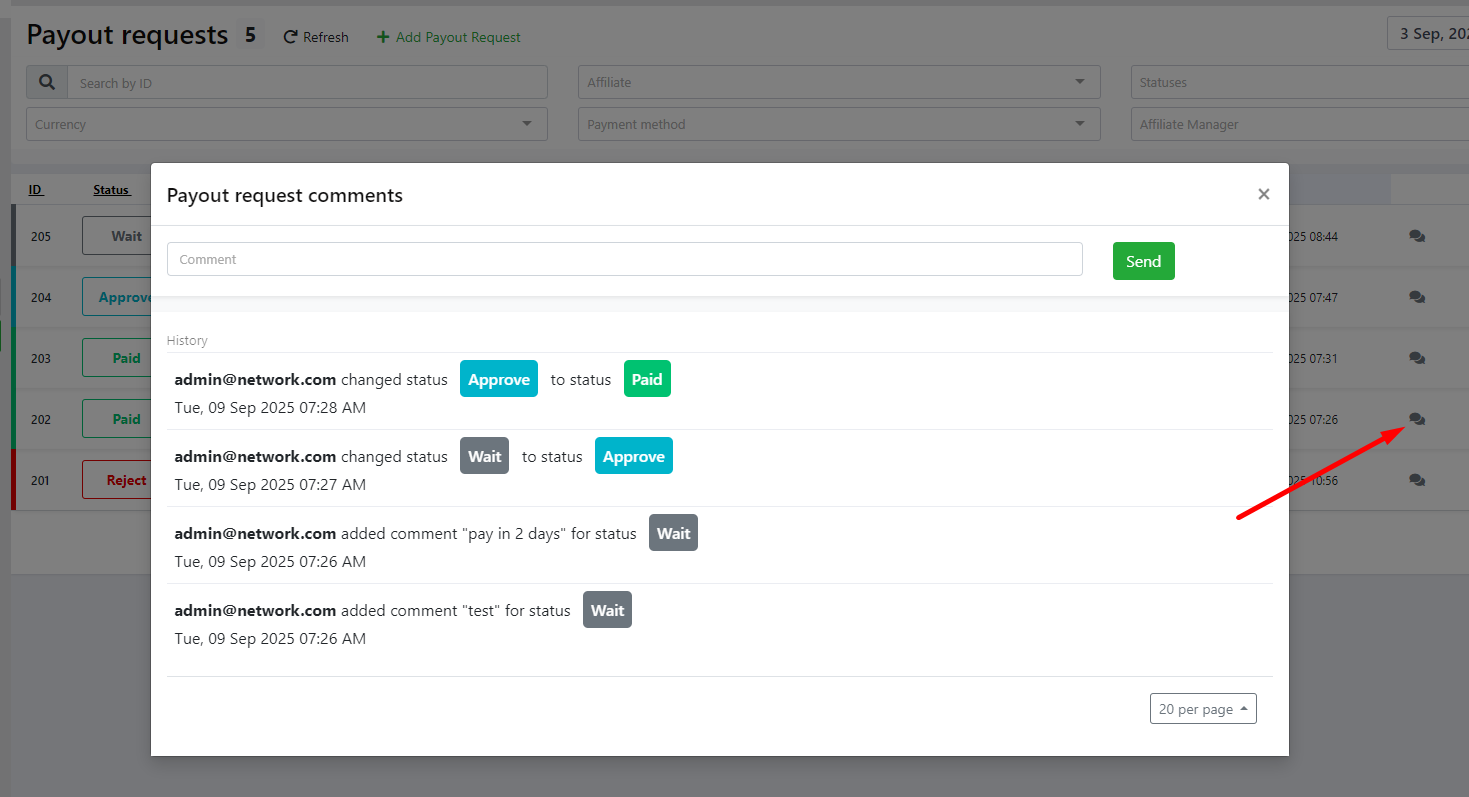This screenshot has width=1469, height=797.
Task: Change the 20 per page selector
Action: pos(1202,709)
